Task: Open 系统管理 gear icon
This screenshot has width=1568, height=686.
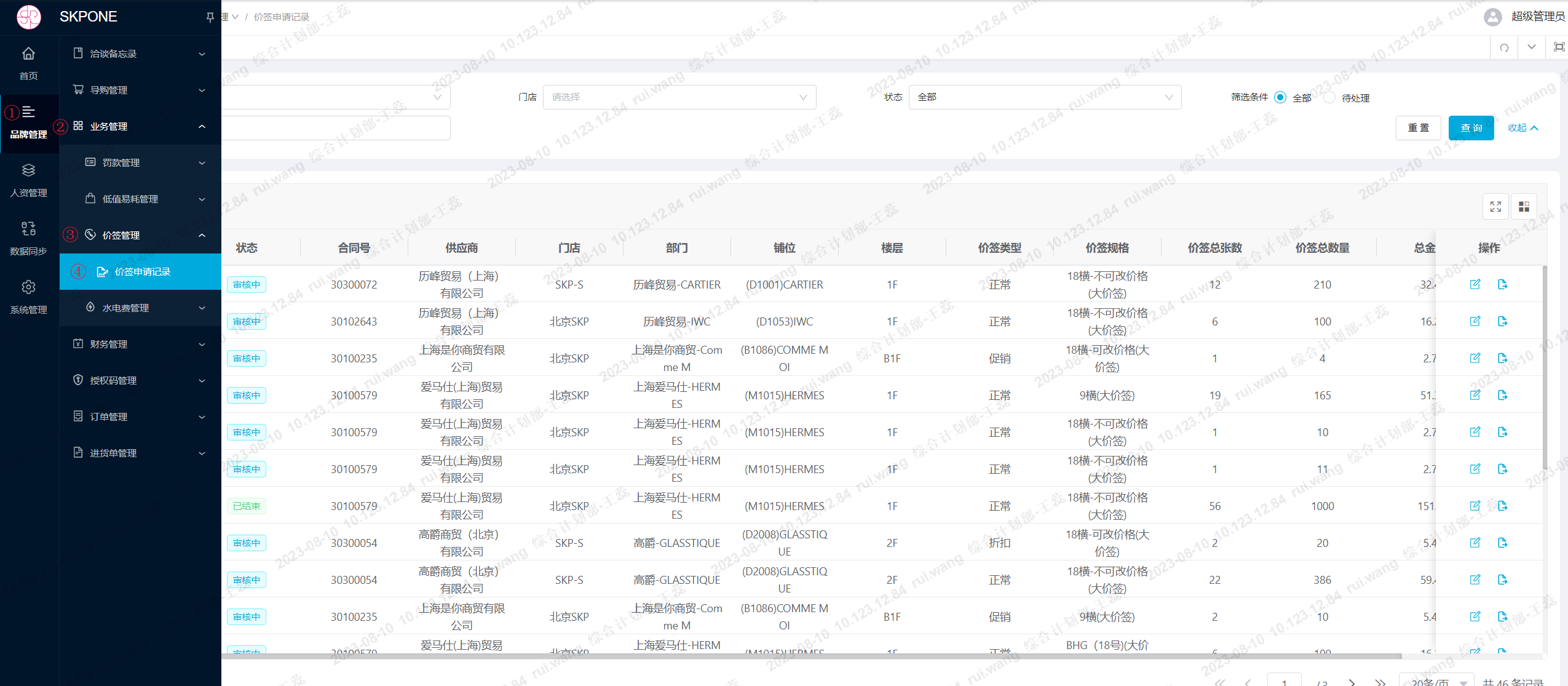Action: 28,298
